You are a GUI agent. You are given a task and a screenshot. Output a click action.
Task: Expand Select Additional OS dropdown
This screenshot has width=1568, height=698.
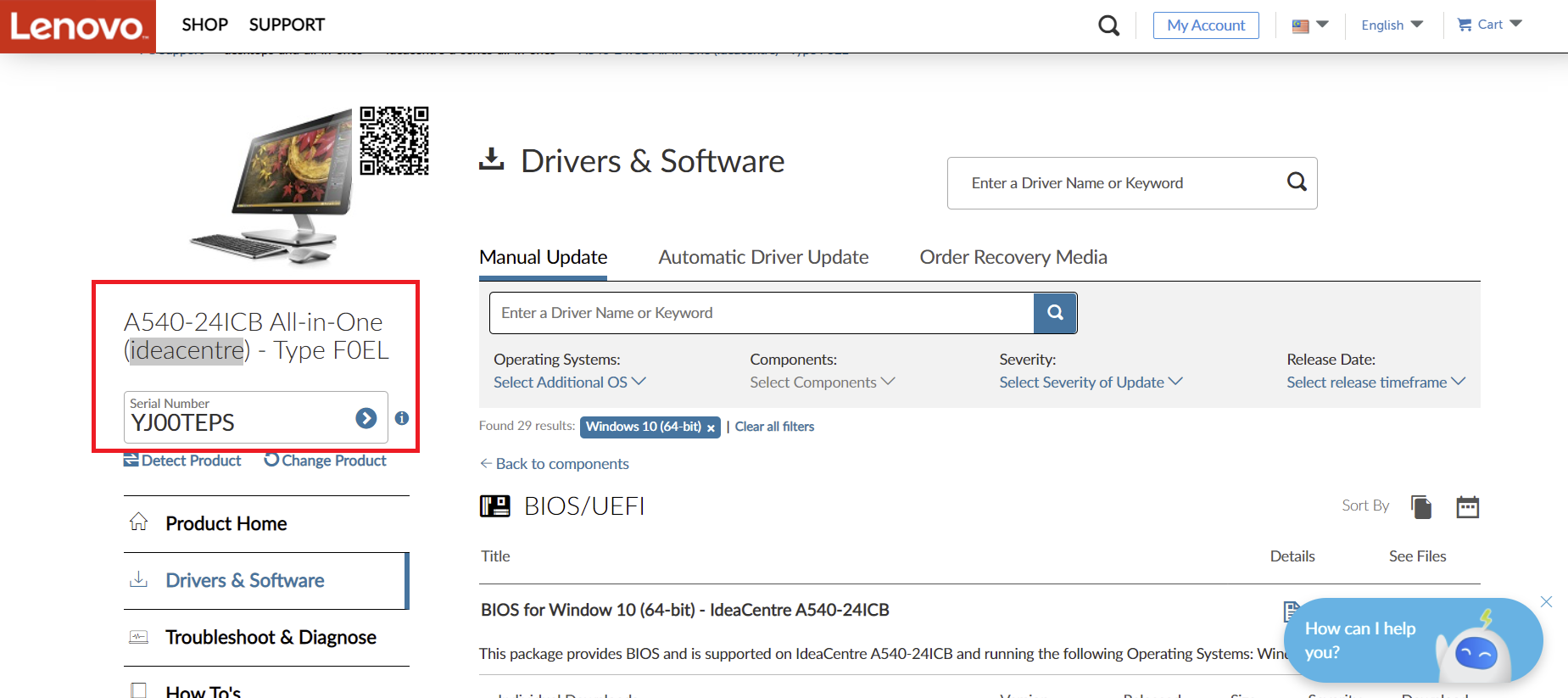click(x=569, y=383)
